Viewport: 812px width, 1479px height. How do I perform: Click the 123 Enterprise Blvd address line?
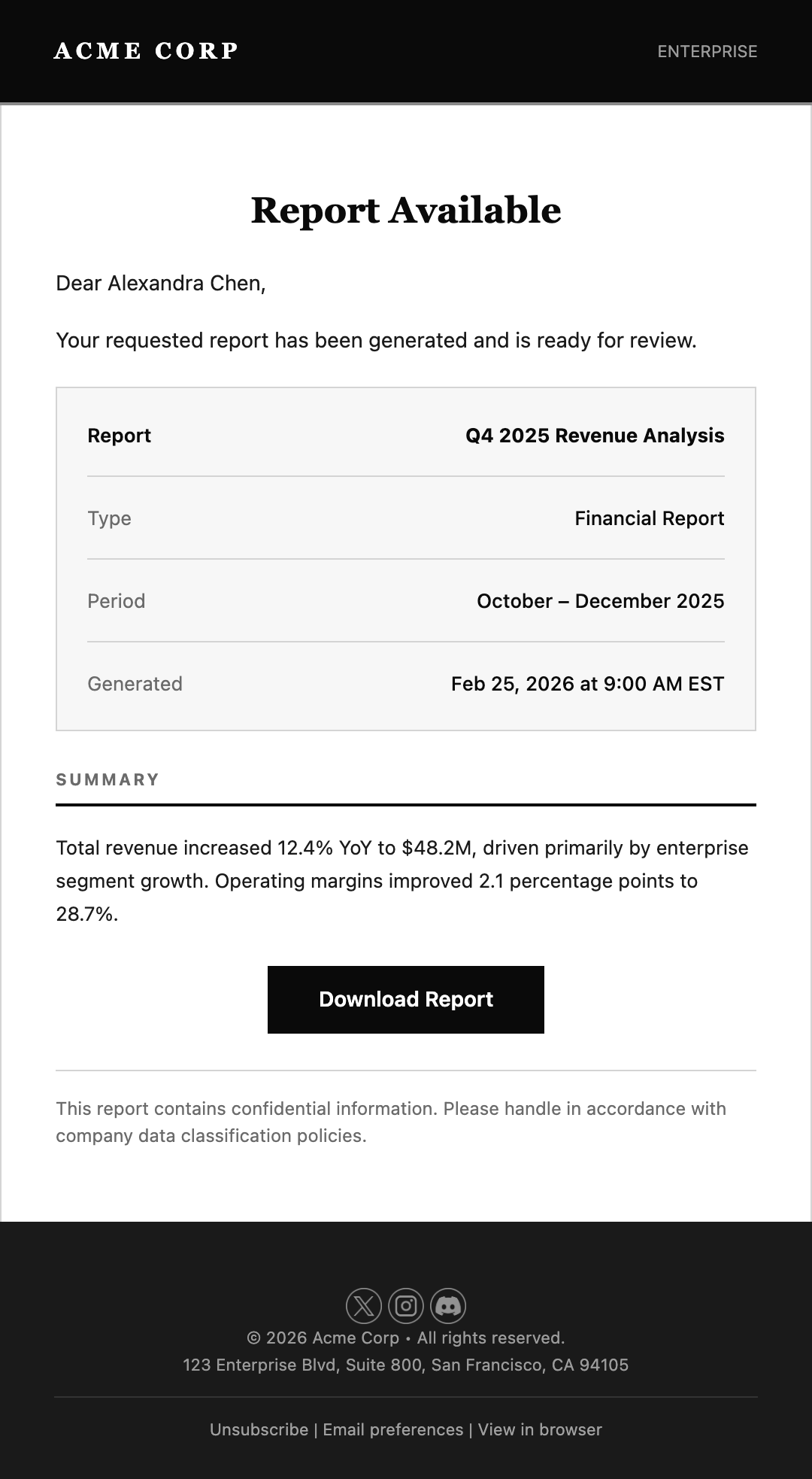click(406, 1365)
